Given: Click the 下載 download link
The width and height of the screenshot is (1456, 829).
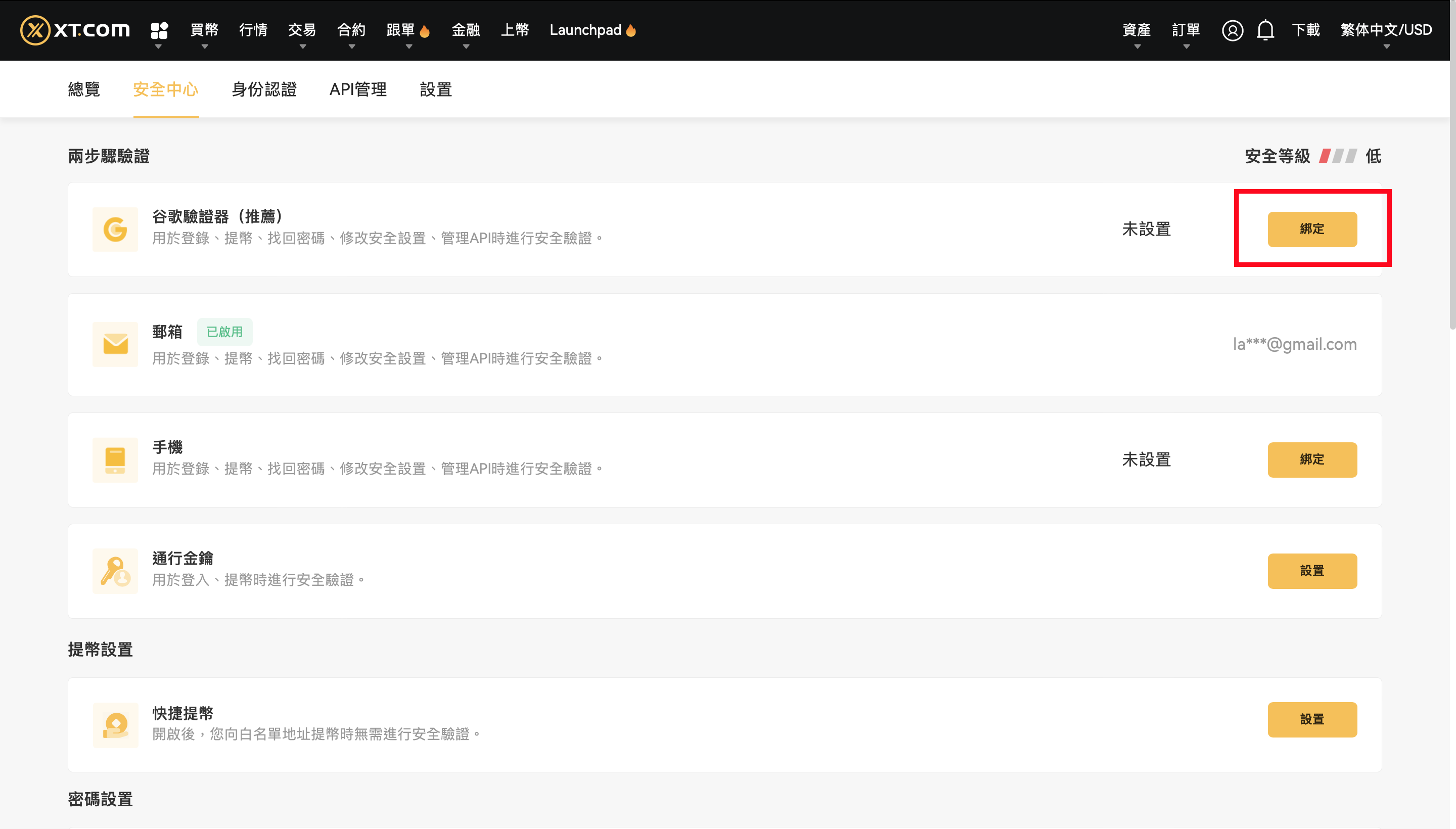Looking at the screenshot, I should click(x=1305, y=30).
